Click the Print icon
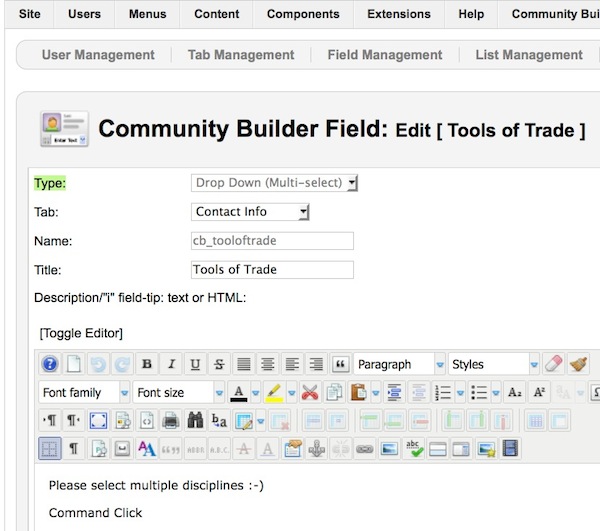Screen dimensions: 600x531 171,420
